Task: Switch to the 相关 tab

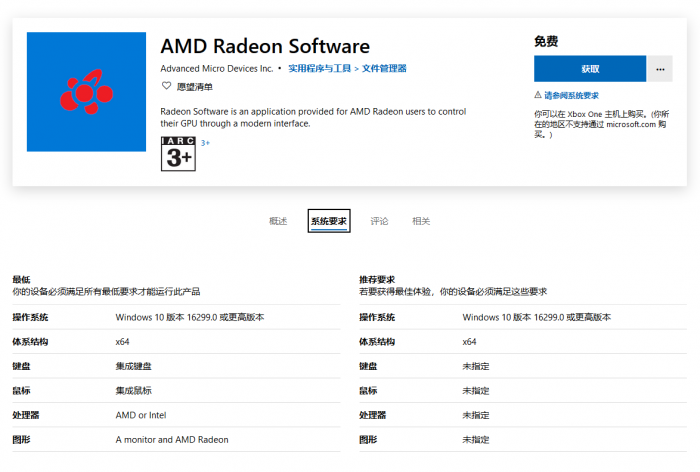Action: (x=421, y=221)
